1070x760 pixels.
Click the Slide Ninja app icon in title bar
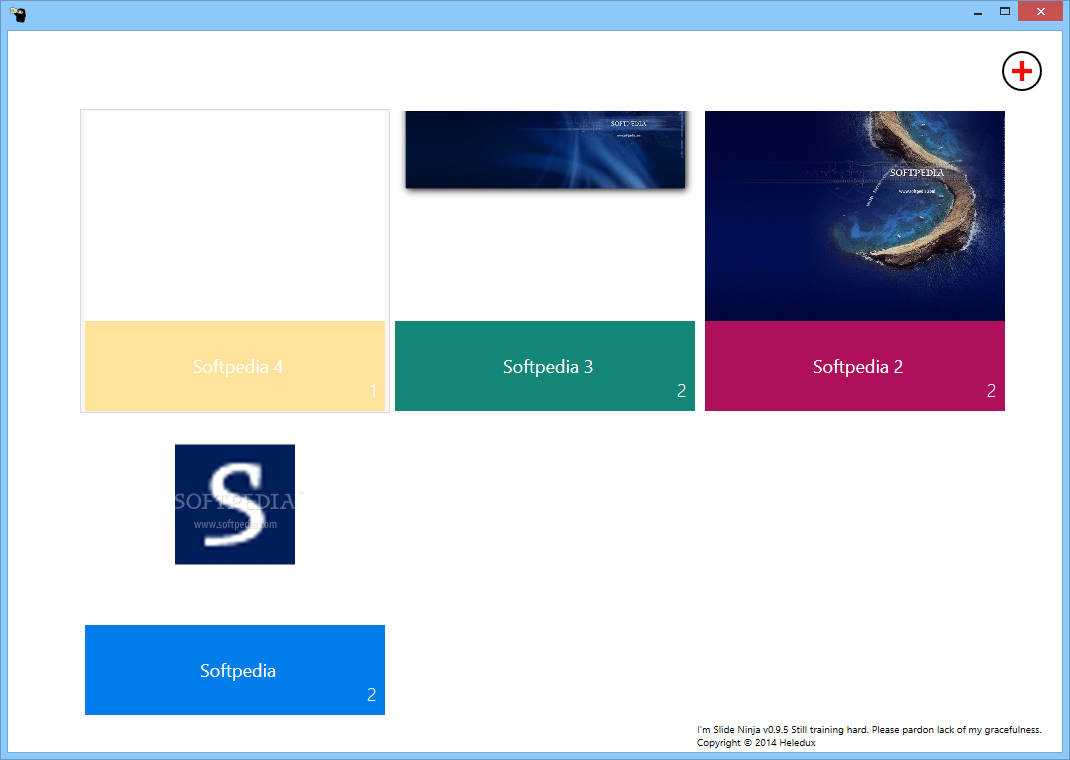point(18,14)
